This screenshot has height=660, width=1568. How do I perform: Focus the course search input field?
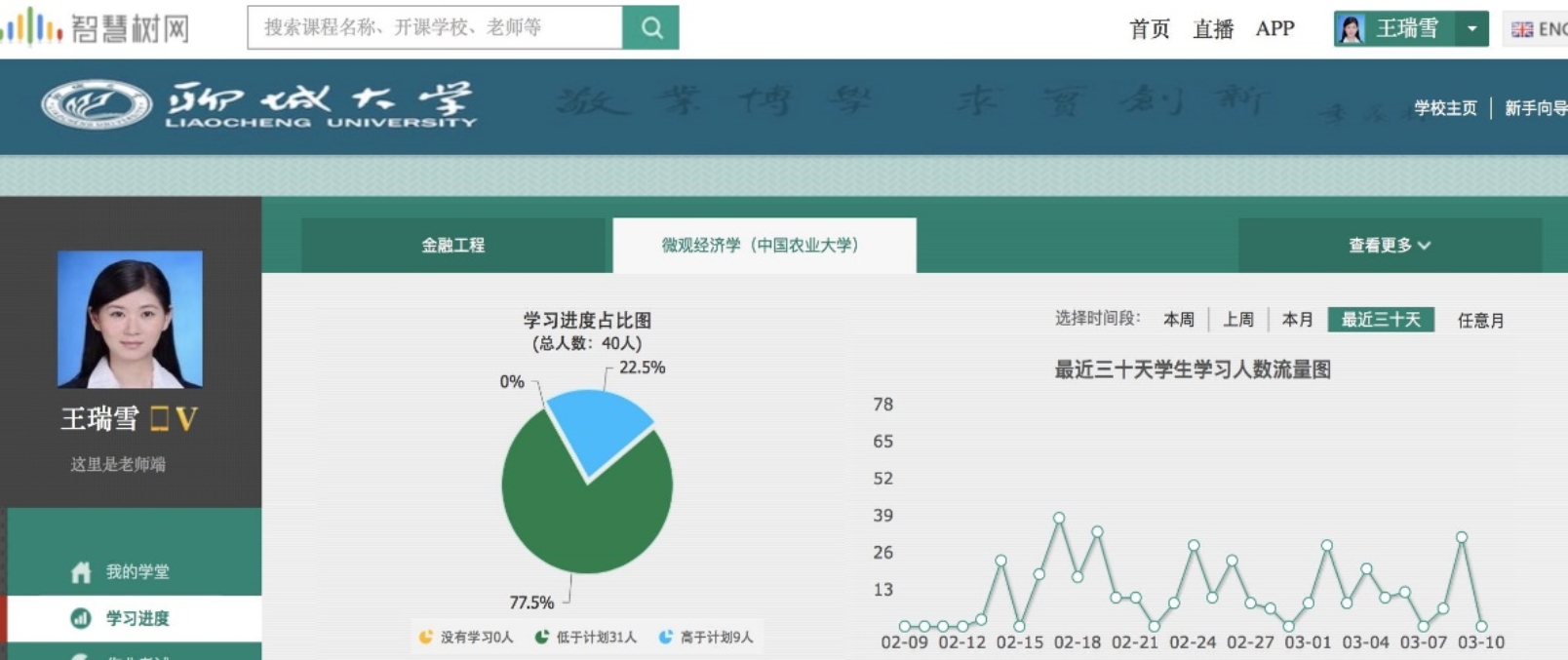pos(435,27)
